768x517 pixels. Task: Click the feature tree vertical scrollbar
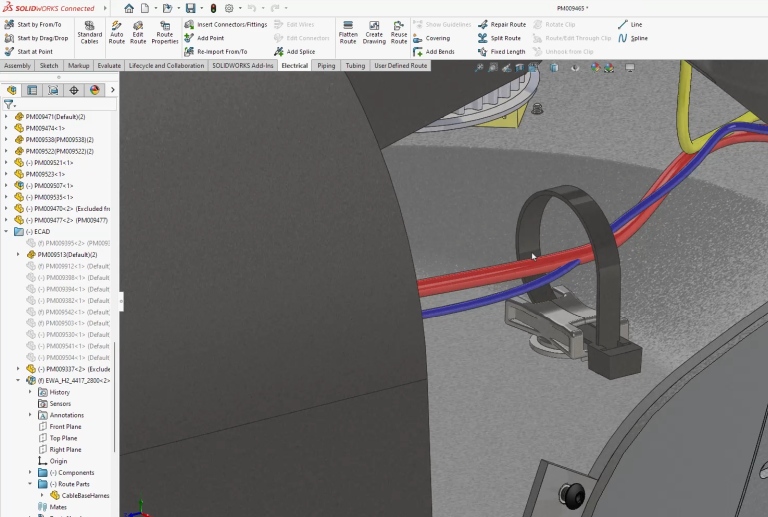coord(115,400)
